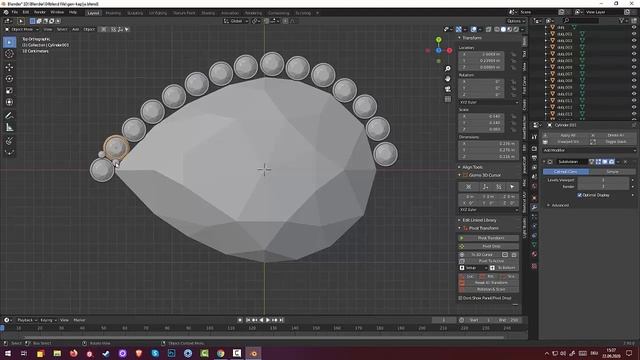Toggle lock on Location X field

point(513,54)
